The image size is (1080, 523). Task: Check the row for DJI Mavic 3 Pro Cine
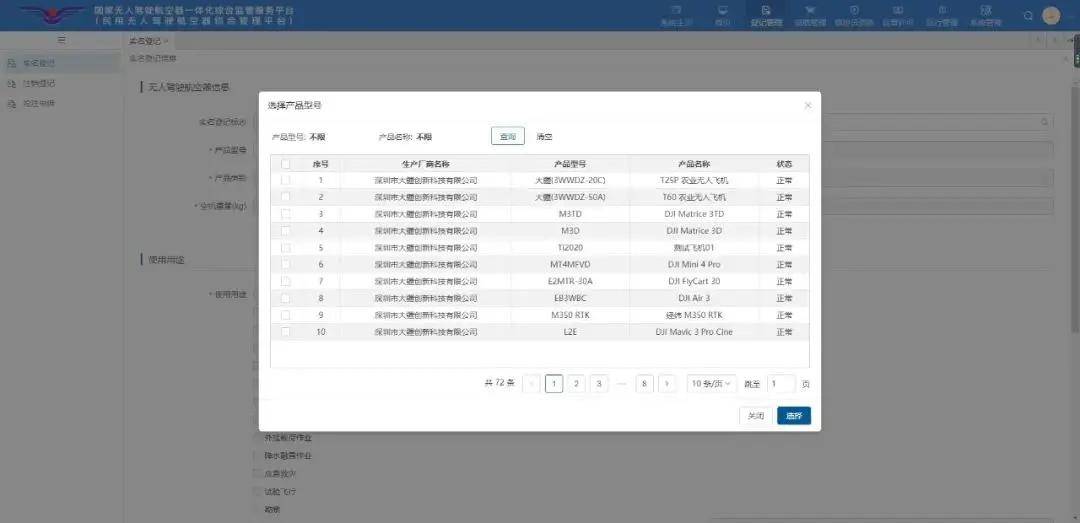click(285, 332)
